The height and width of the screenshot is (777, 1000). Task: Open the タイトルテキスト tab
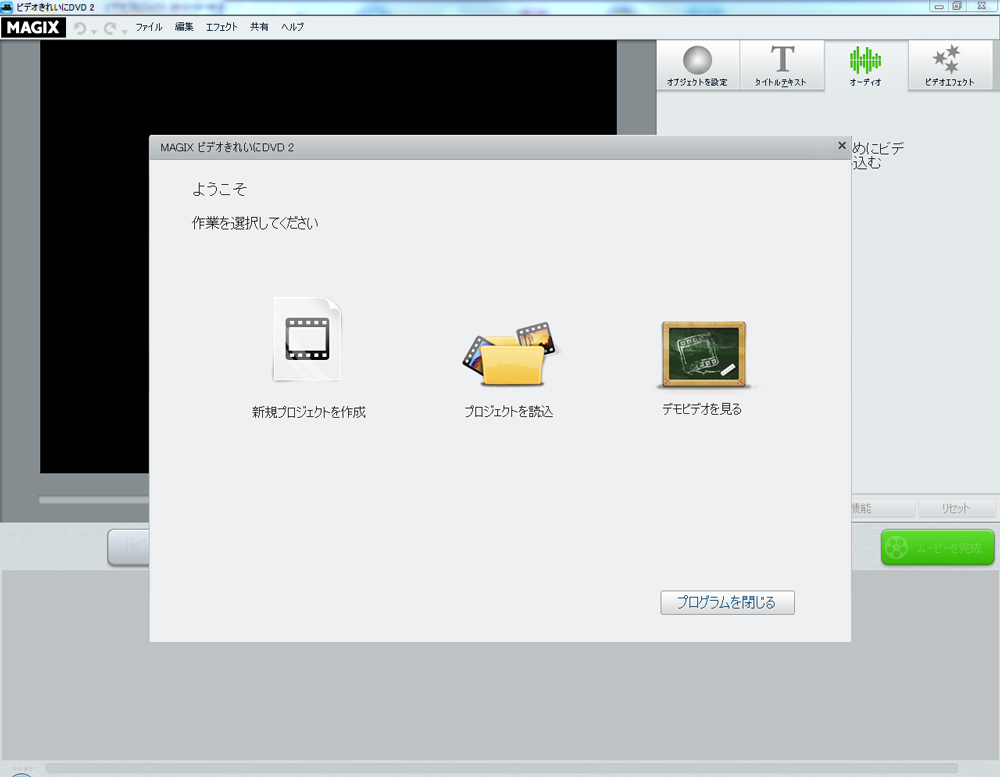(781, 66)
